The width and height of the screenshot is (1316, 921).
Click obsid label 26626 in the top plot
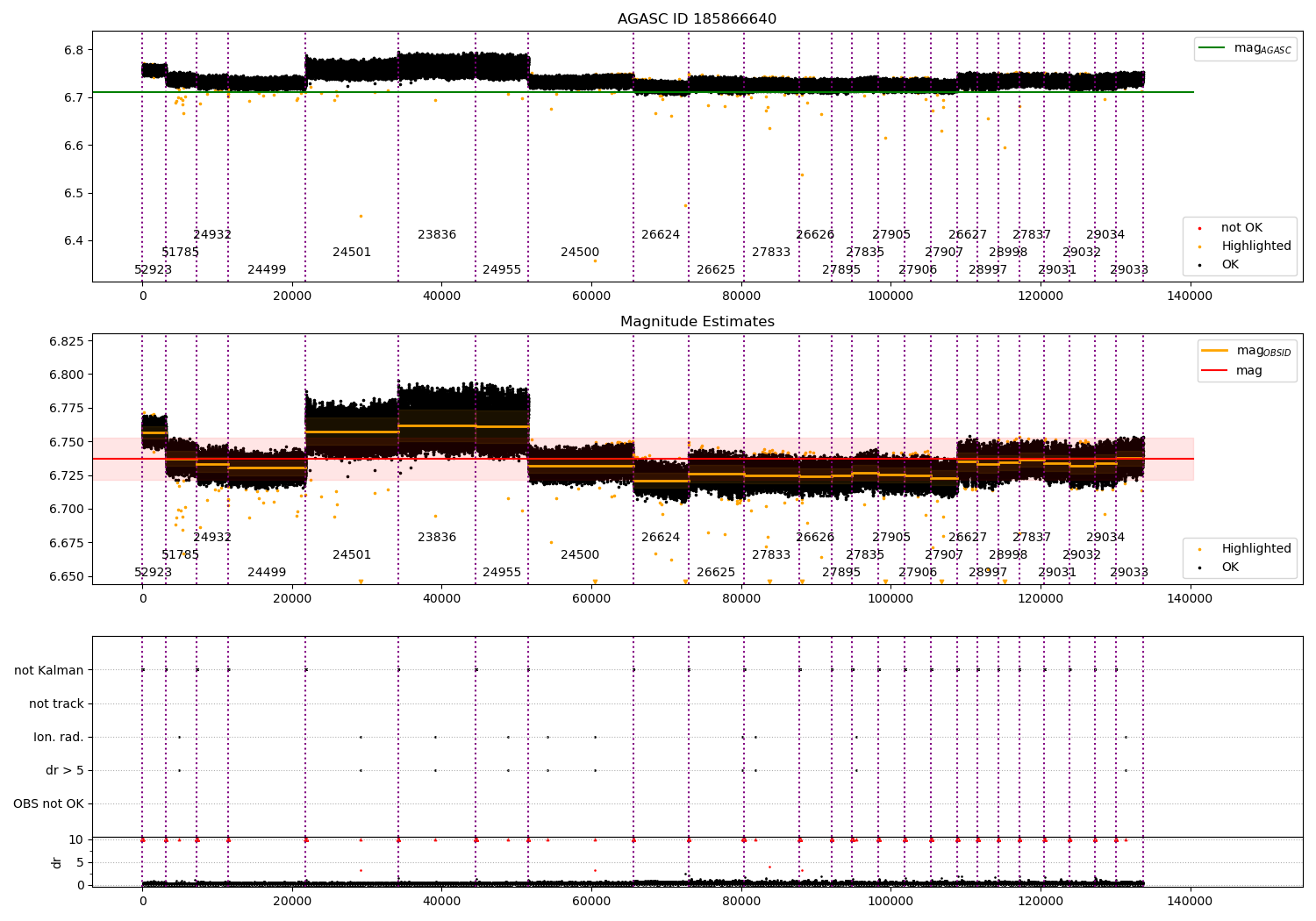point(815,235)
